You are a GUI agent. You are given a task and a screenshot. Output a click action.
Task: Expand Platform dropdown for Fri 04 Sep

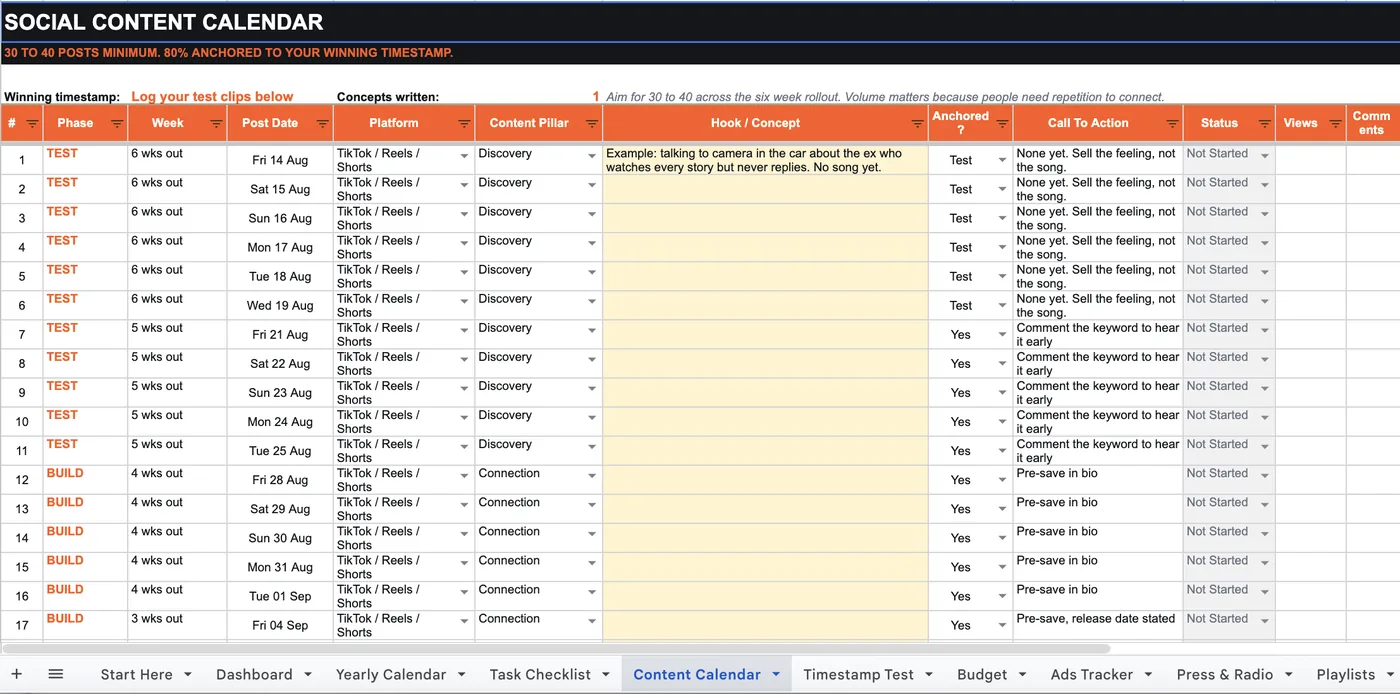(464, 622)
